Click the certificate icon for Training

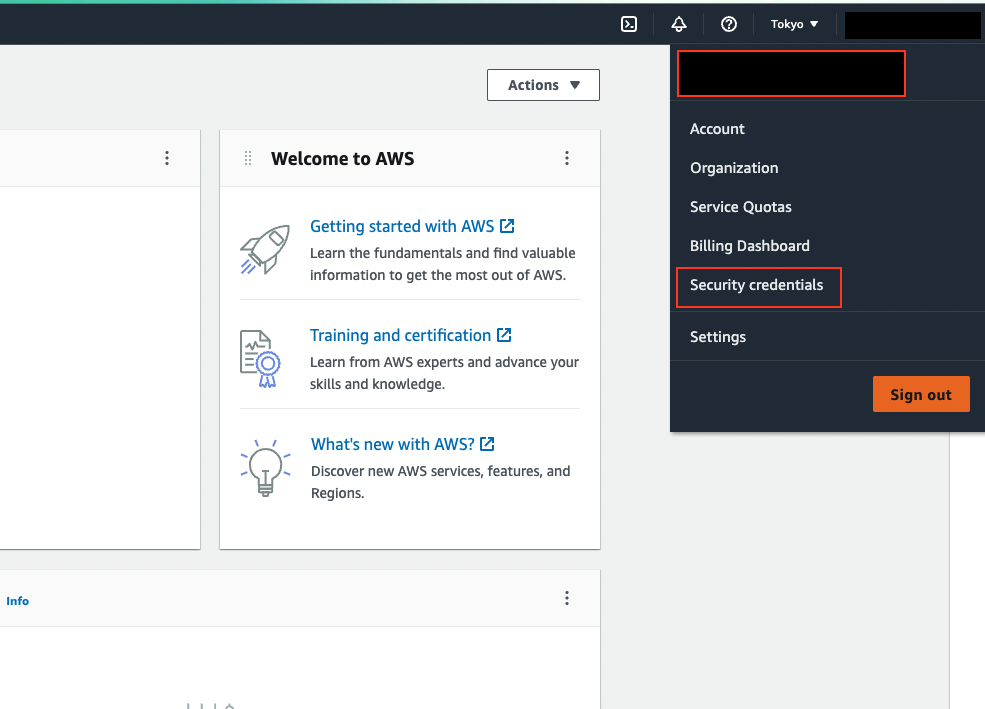point(260,359)
